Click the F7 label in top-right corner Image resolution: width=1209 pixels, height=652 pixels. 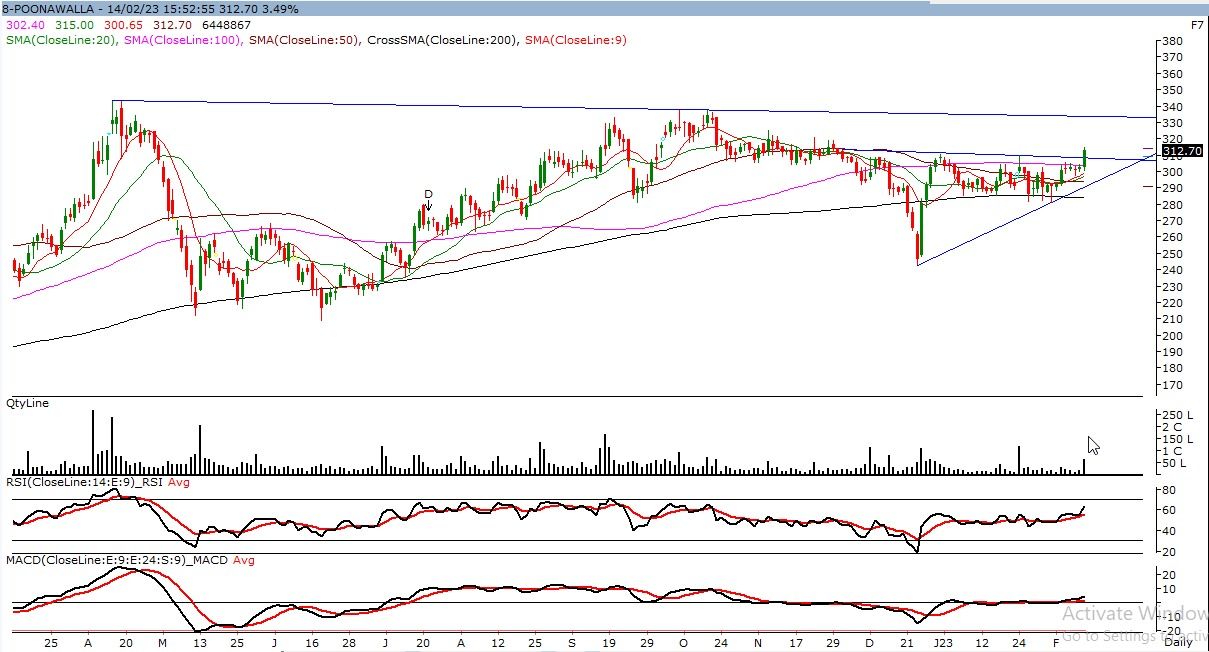(1196, 24)
